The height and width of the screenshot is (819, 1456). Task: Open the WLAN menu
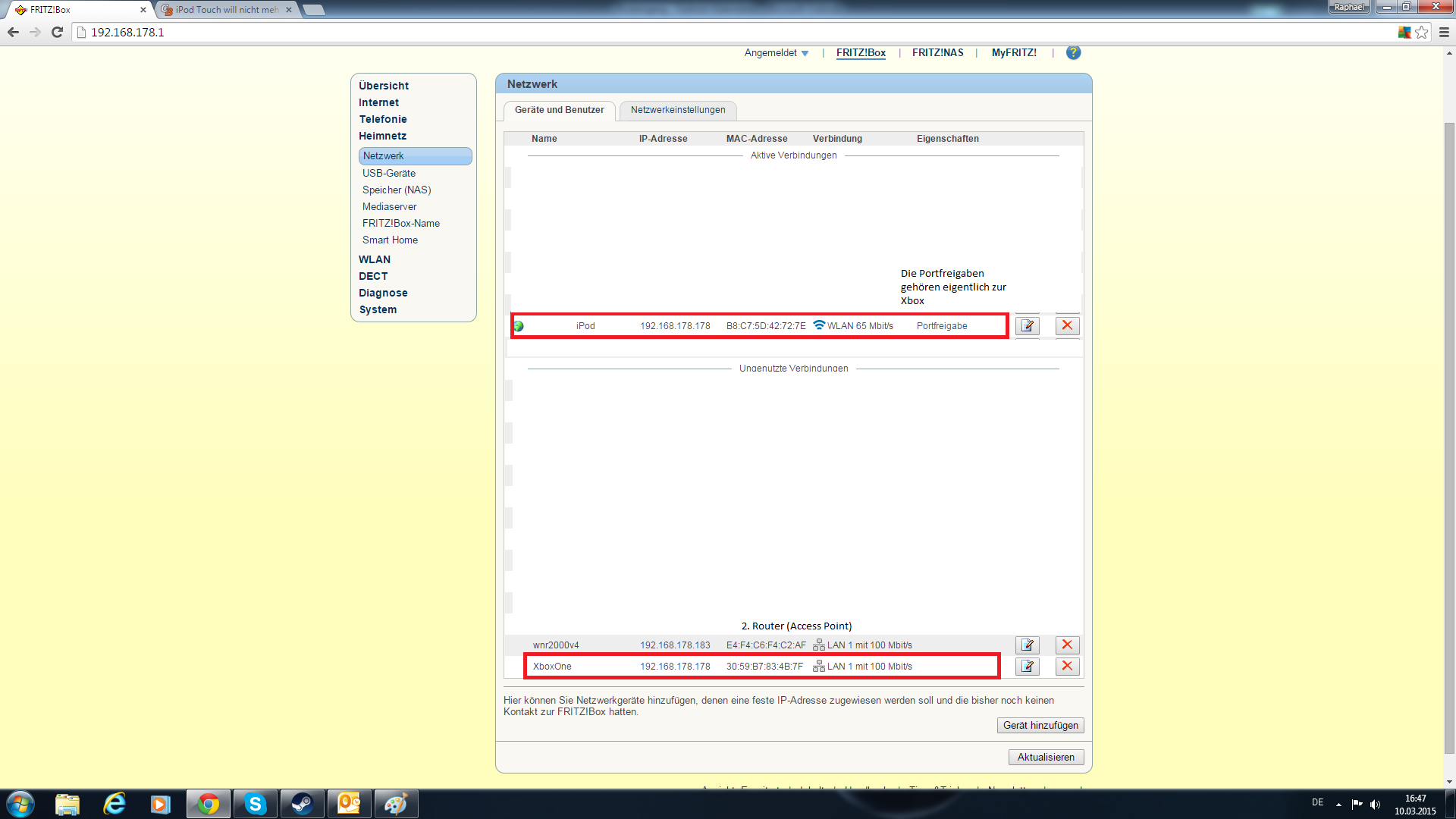coord(375,259)
